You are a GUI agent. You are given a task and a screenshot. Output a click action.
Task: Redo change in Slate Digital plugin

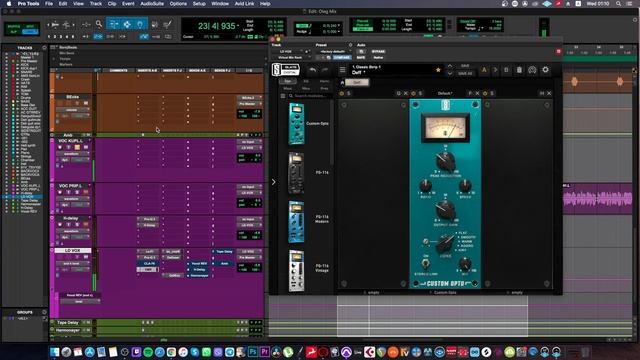coord(325,70)
